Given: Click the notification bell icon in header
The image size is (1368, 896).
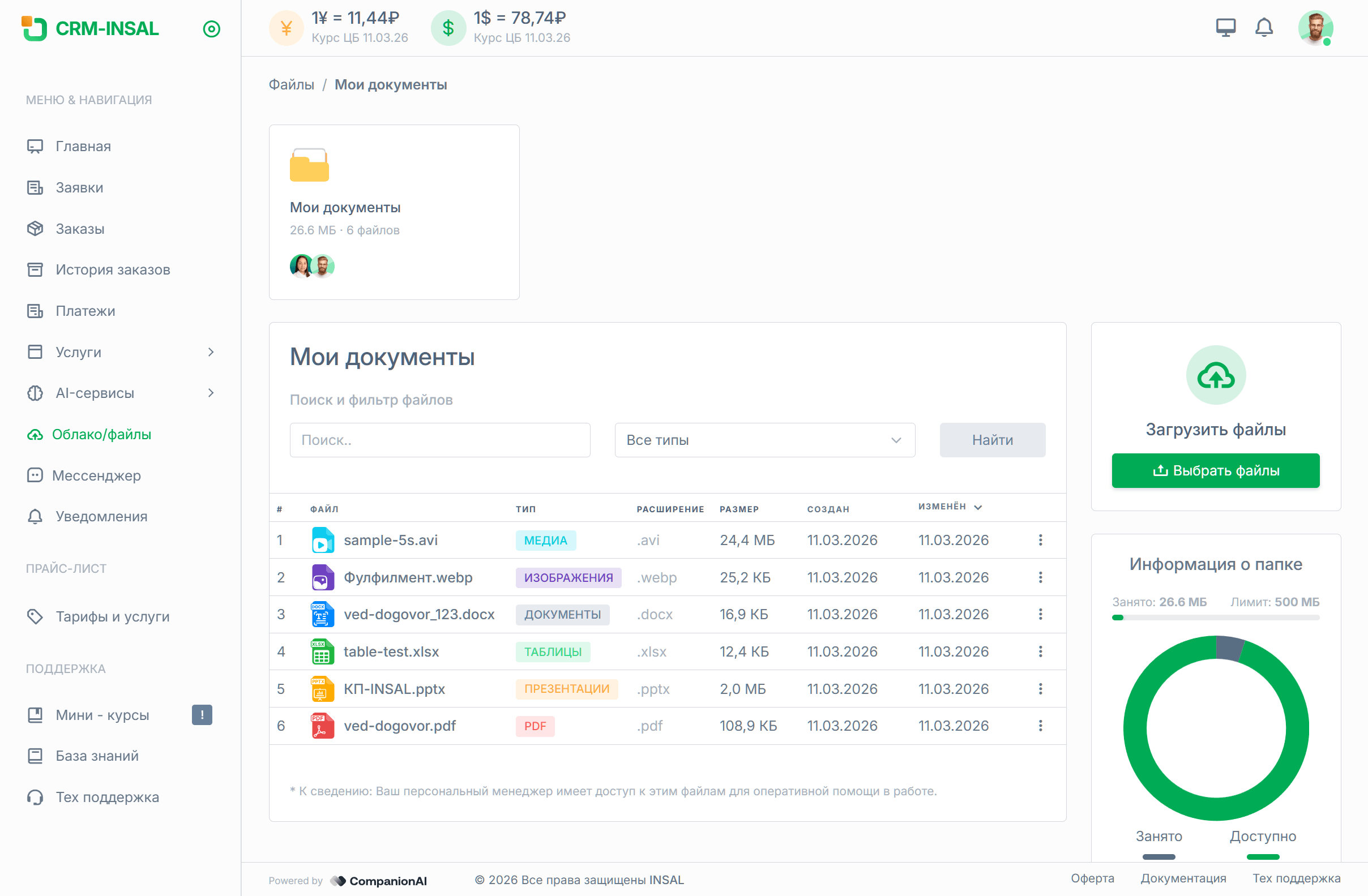Looking at the screenshot, I should point(1263,28).
